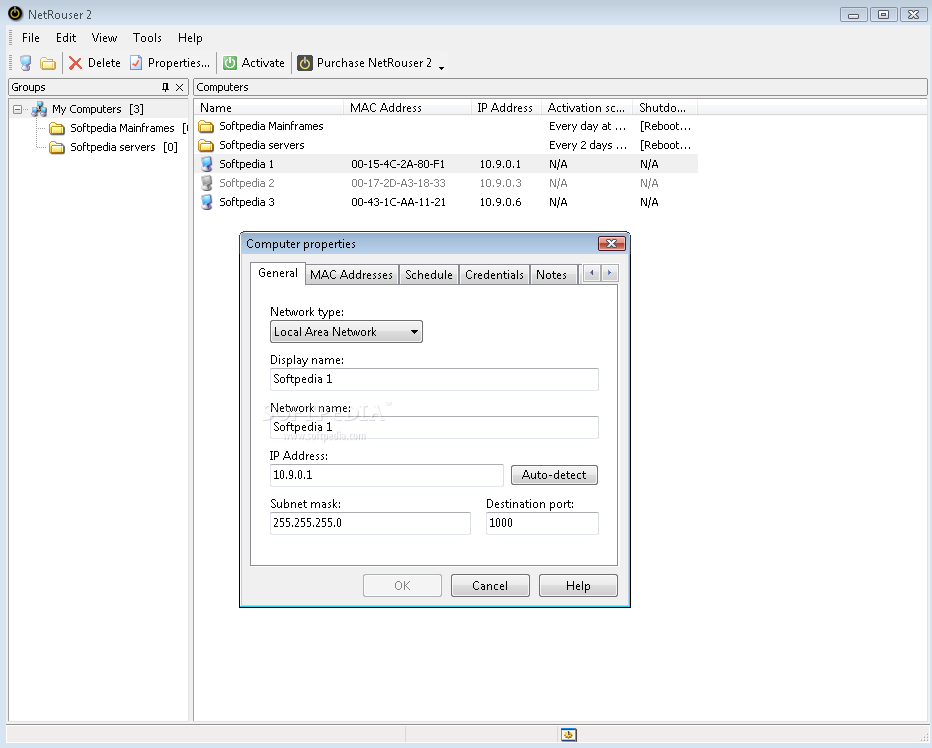The image size is (932, 748).
Task: Click MAC address 00-15-4C-2A-80-F1
Action: tap(398, 164)
